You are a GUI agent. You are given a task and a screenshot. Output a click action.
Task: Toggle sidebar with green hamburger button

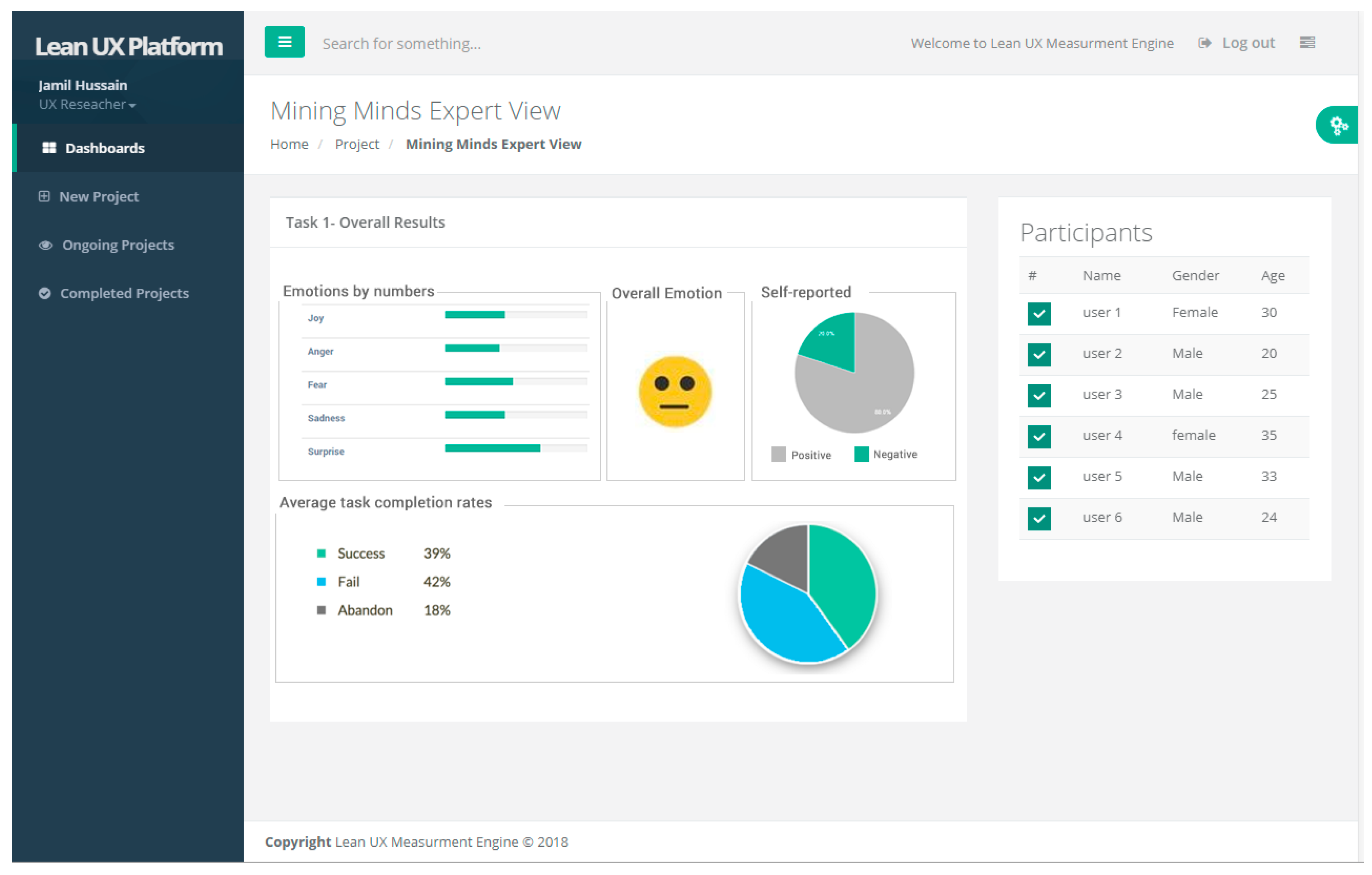(x=284, y=42)
